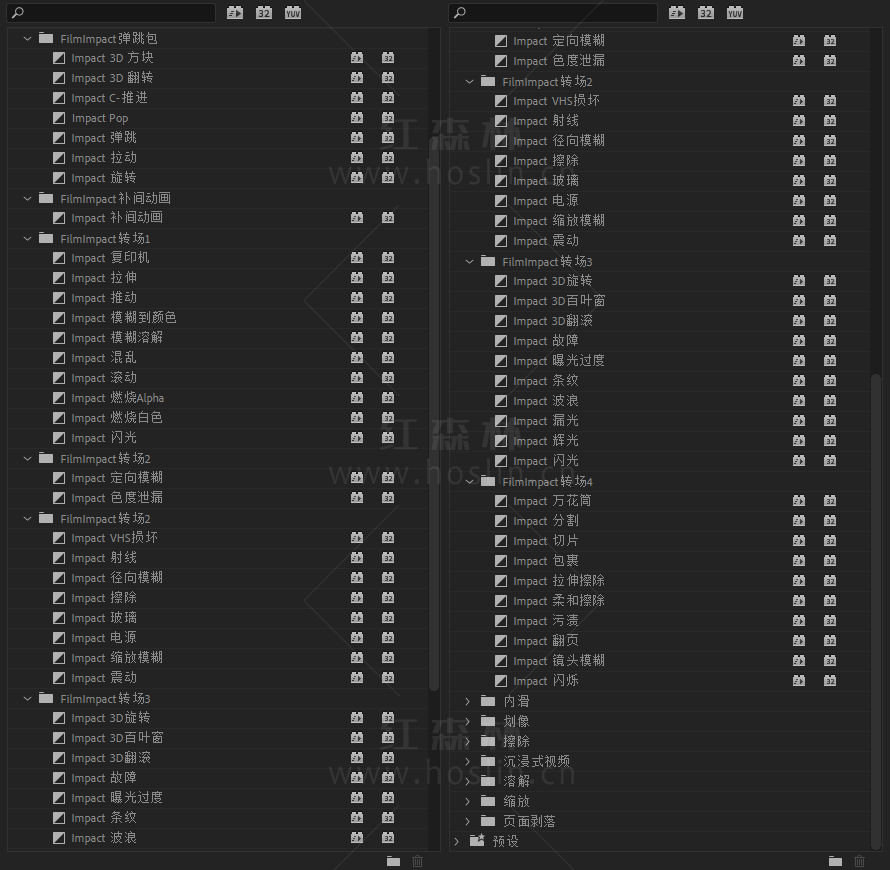The image size is (890, 870).
Task: Toggle 32-bit color filter in right panel
Action: (x=706, y=13)
